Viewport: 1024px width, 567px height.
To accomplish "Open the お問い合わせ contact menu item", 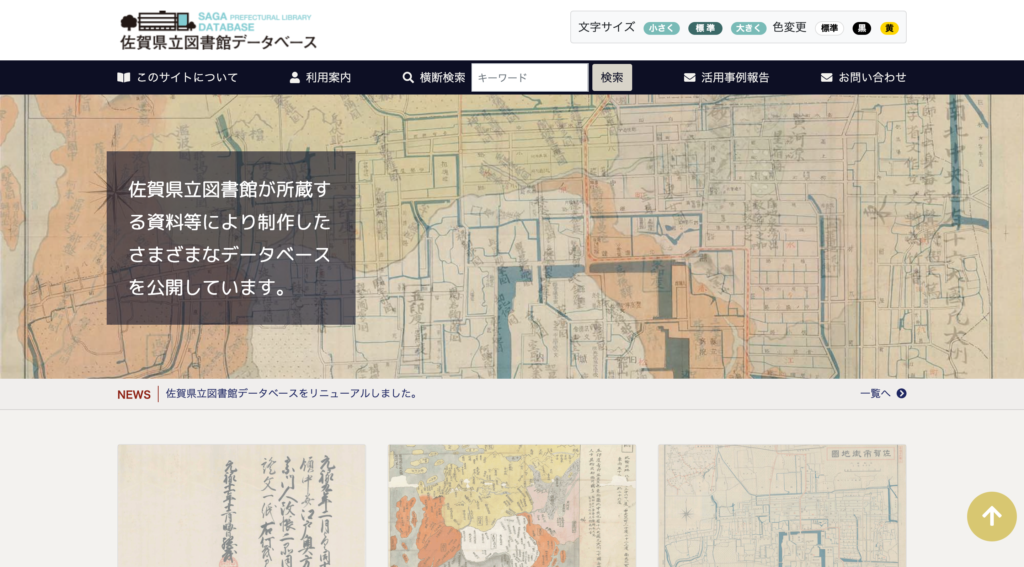I will click(863, 77).
